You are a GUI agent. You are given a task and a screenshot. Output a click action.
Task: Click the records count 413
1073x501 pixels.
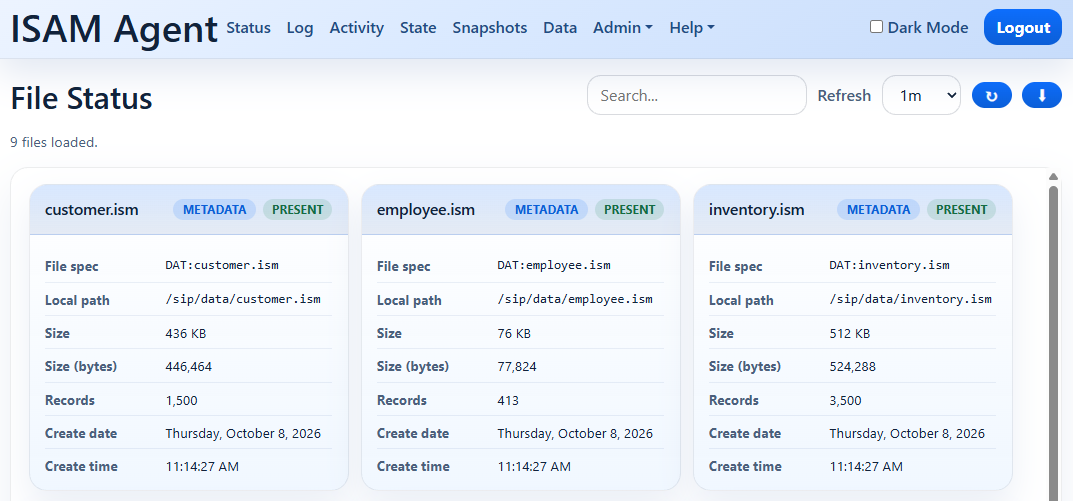click(x=508, y=400)
